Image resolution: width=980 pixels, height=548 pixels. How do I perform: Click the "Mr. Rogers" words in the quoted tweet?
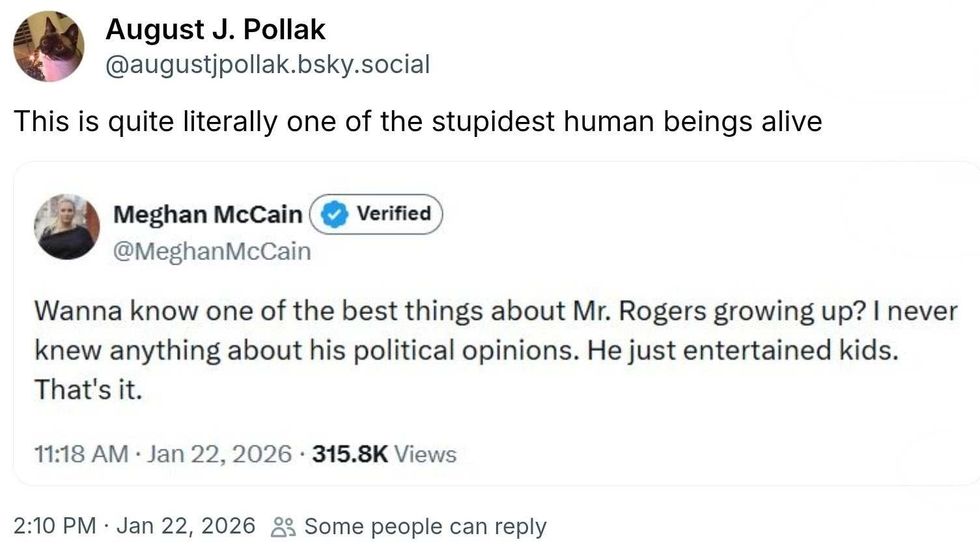click(650, 311)
